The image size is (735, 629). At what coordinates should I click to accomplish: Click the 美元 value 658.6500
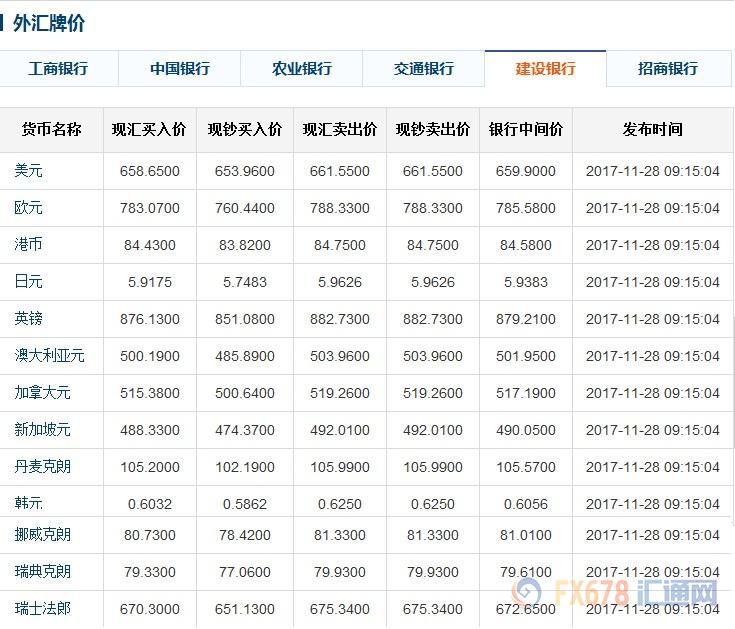pos(150,171)
